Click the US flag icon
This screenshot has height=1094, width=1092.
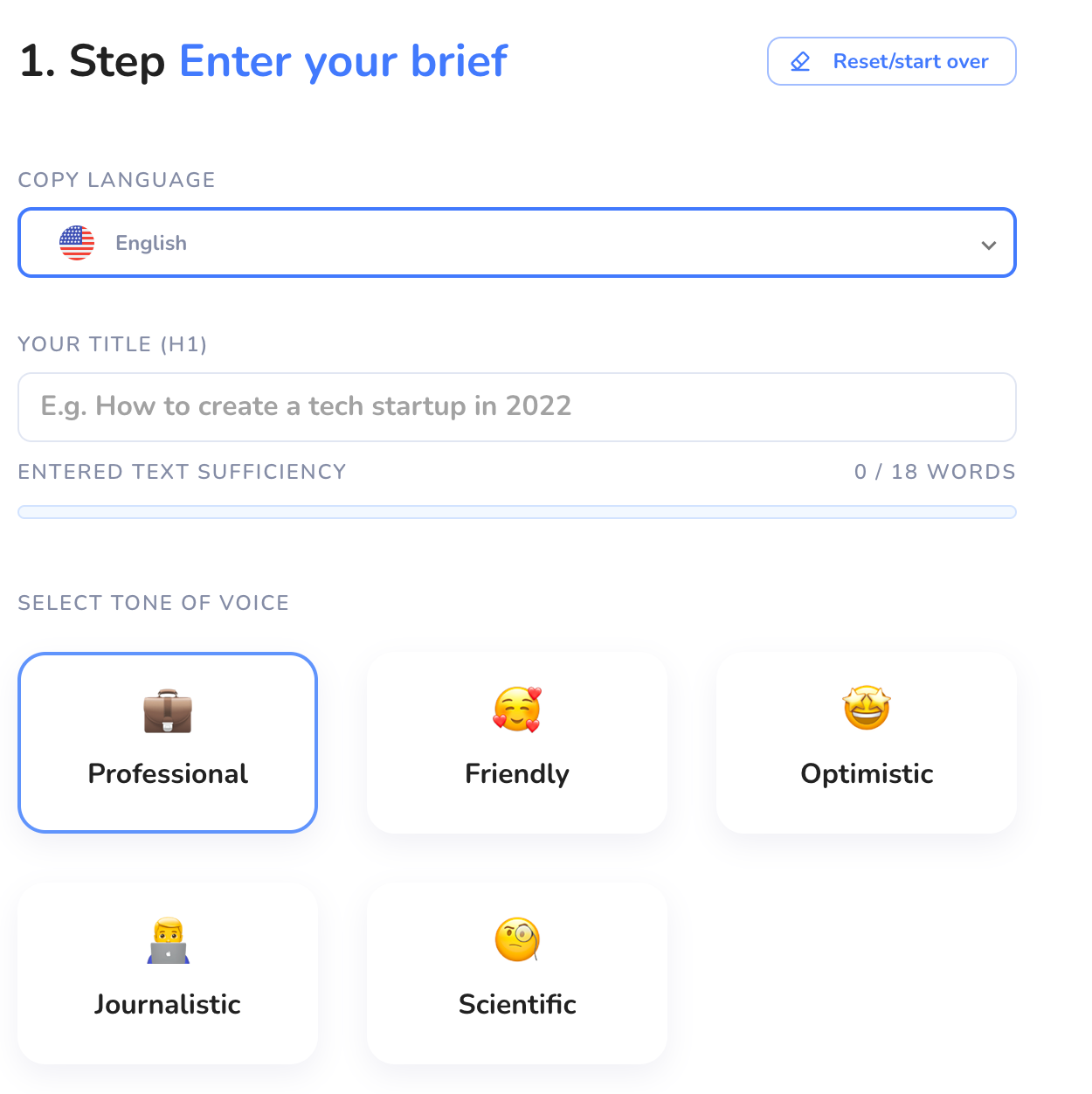[x=77, y=243]
